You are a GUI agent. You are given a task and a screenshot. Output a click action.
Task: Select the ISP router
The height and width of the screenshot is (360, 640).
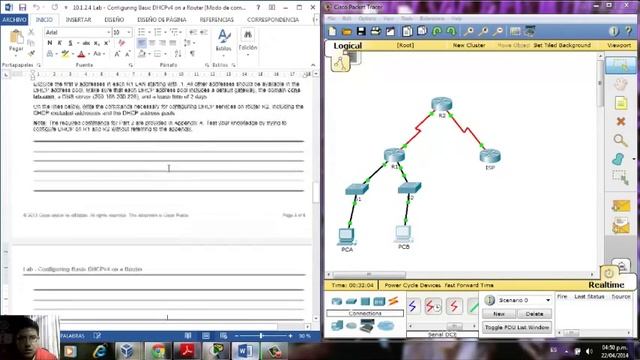pos(490,156)
